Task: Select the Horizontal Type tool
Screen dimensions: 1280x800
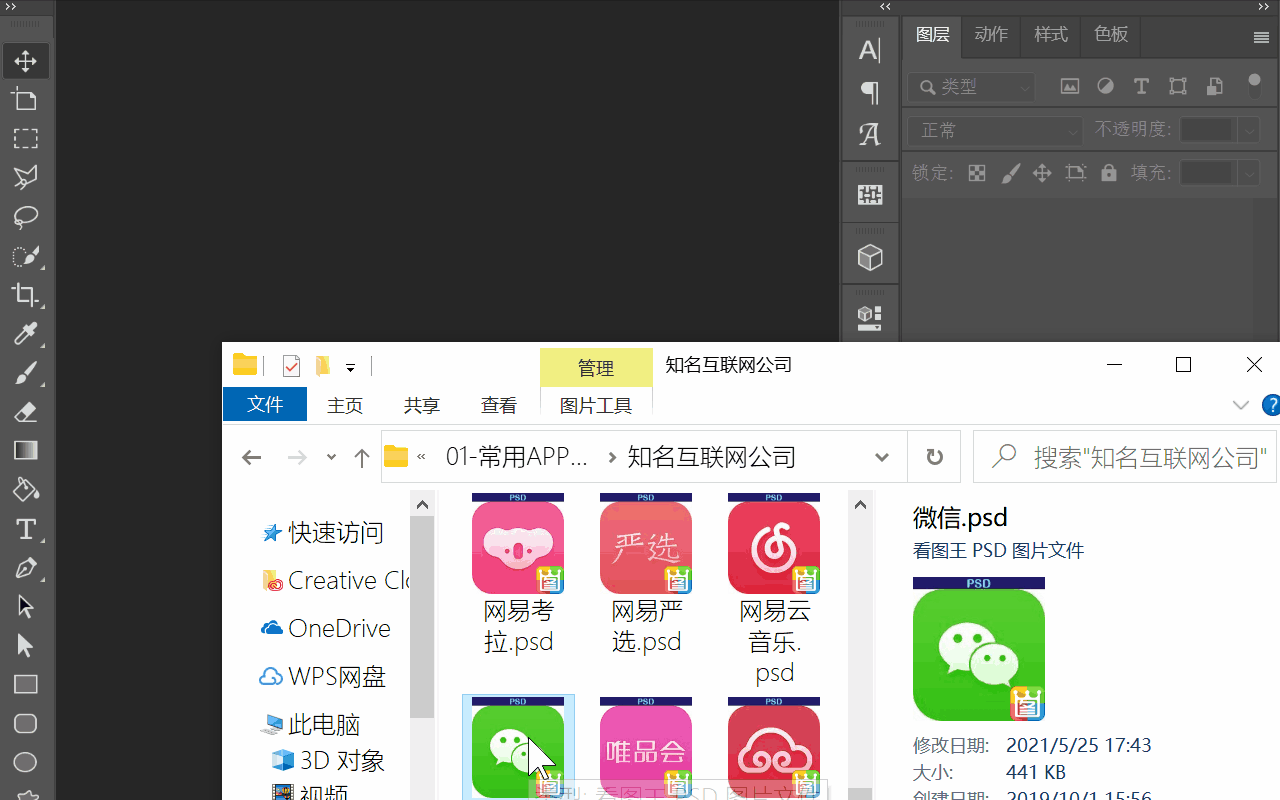Action: (25, 529)
